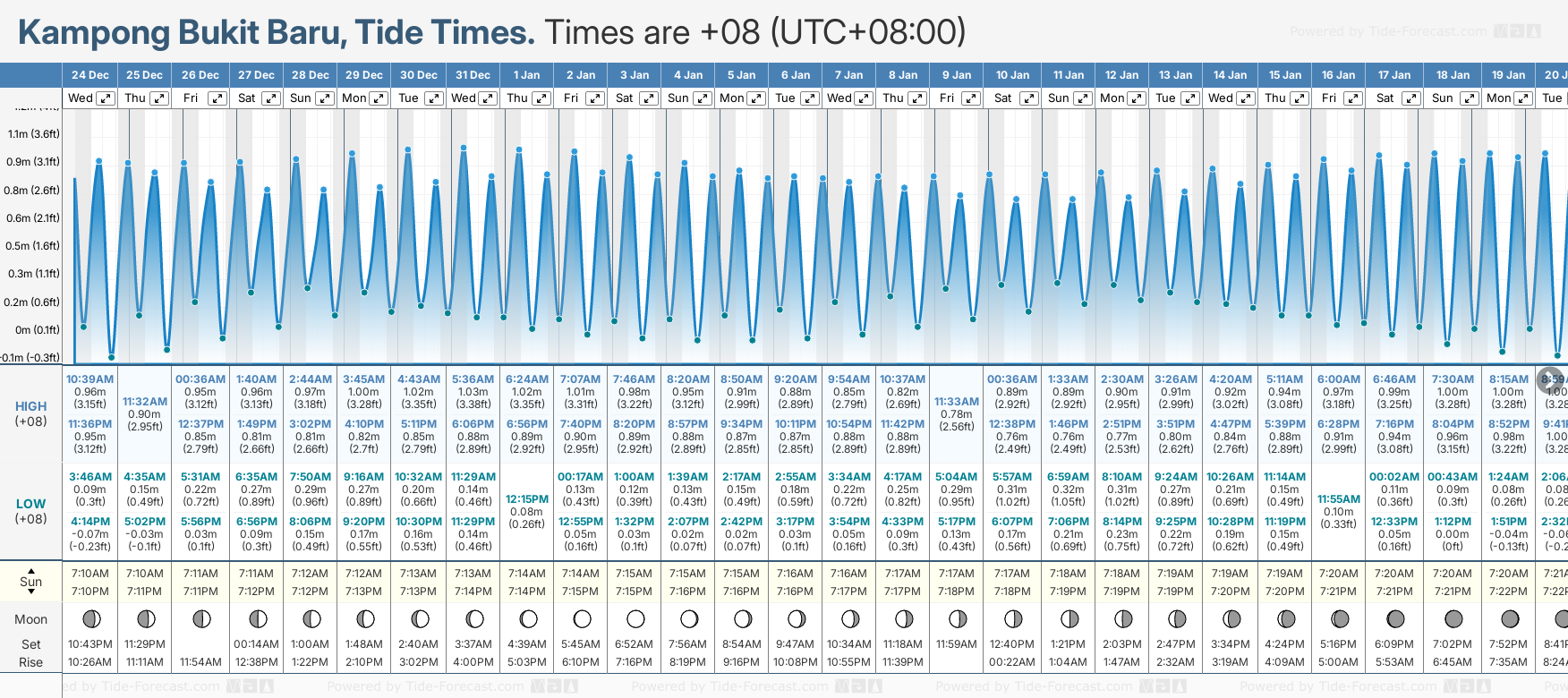1568x698 pixels.
Task: Click the tide peak marker on 31 Dec
Action: coord(464,148)
